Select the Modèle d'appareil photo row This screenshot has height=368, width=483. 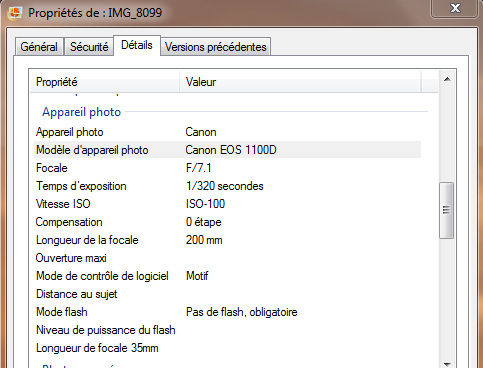[227, 150]
